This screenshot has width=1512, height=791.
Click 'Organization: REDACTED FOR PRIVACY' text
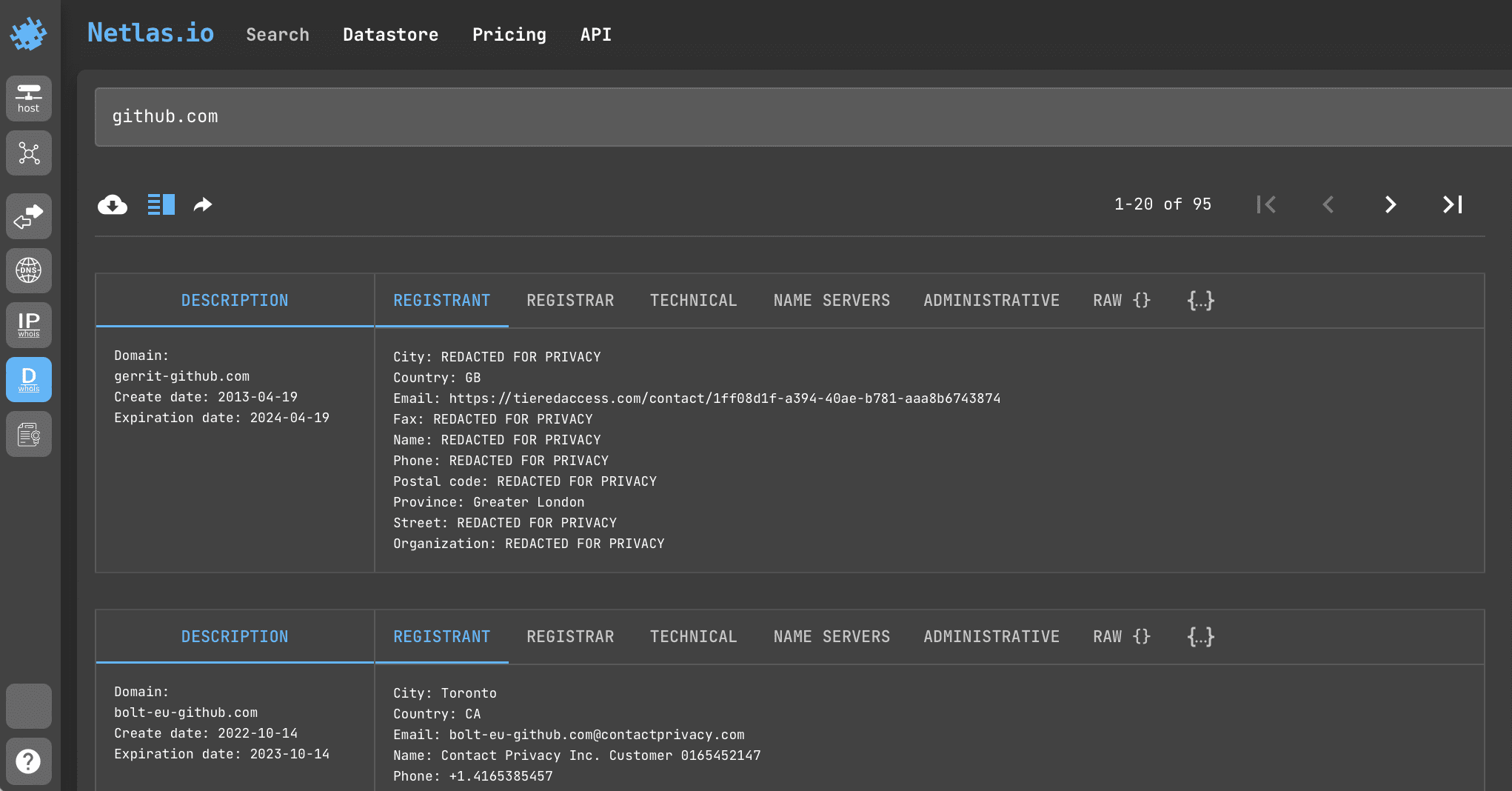[529, 544]
